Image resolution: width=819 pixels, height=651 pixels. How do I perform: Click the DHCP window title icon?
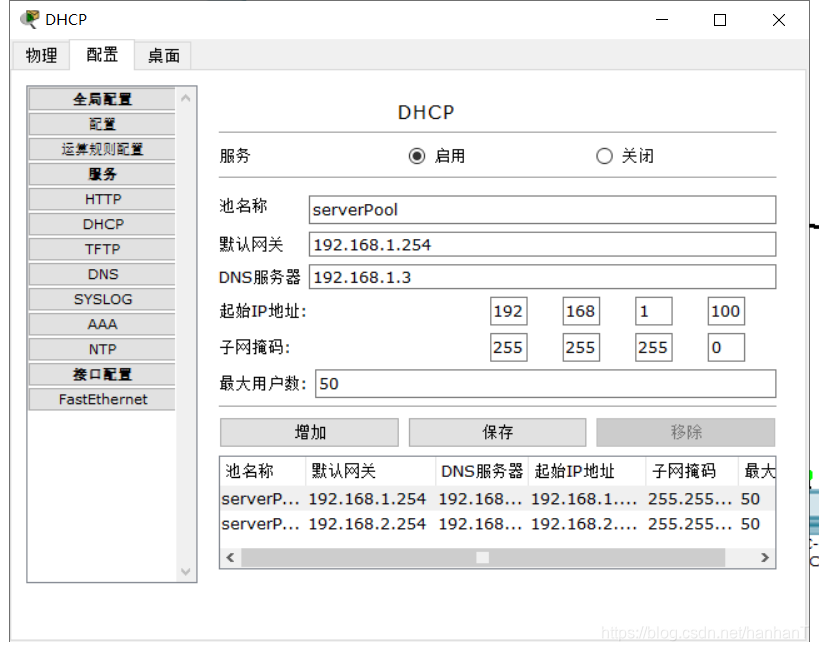pos(29,19)
